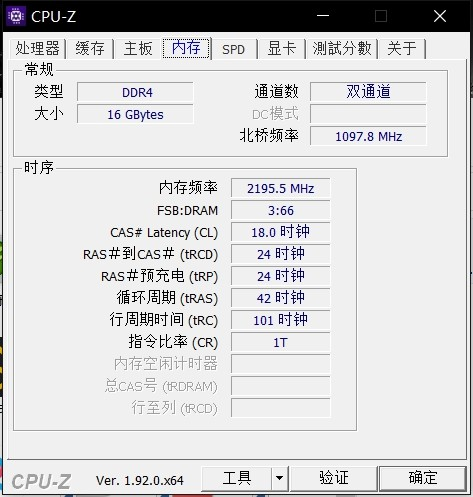Open the 缓存 tab
Screen dimensions: 473x497
tap(90, 49)
